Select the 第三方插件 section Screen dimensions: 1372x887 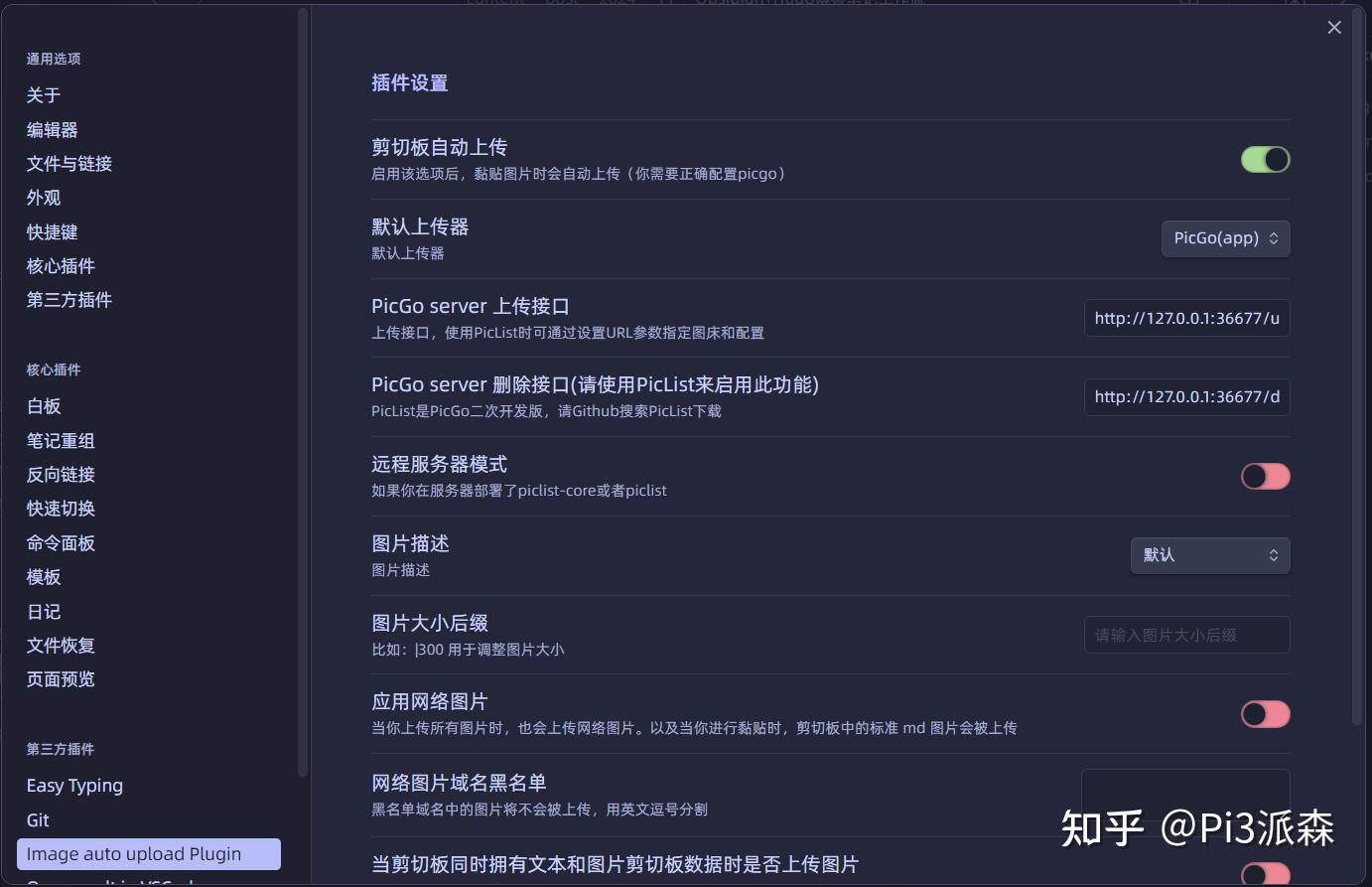tap(69, 300)
